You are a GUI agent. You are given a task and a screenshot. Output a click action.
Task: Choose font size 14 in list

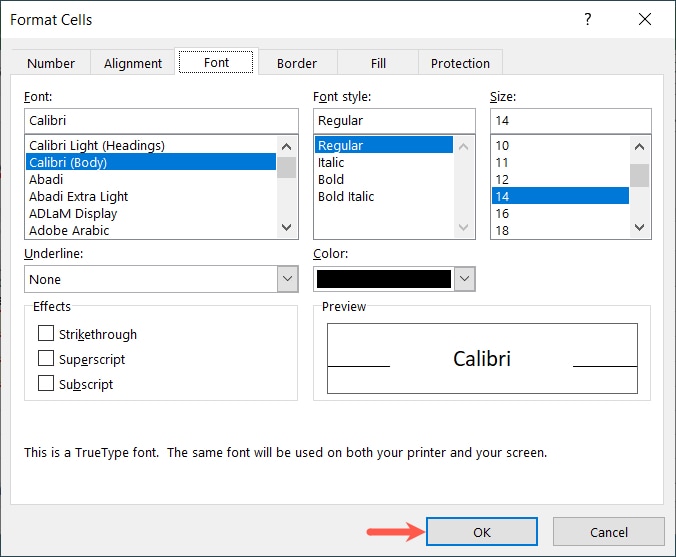click(560, 196)
